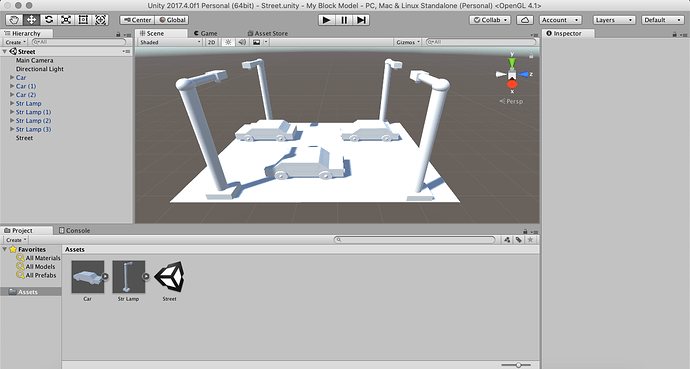Switch to the Console tab
Viewport: 690px width, 369px height.
[74, 230]
